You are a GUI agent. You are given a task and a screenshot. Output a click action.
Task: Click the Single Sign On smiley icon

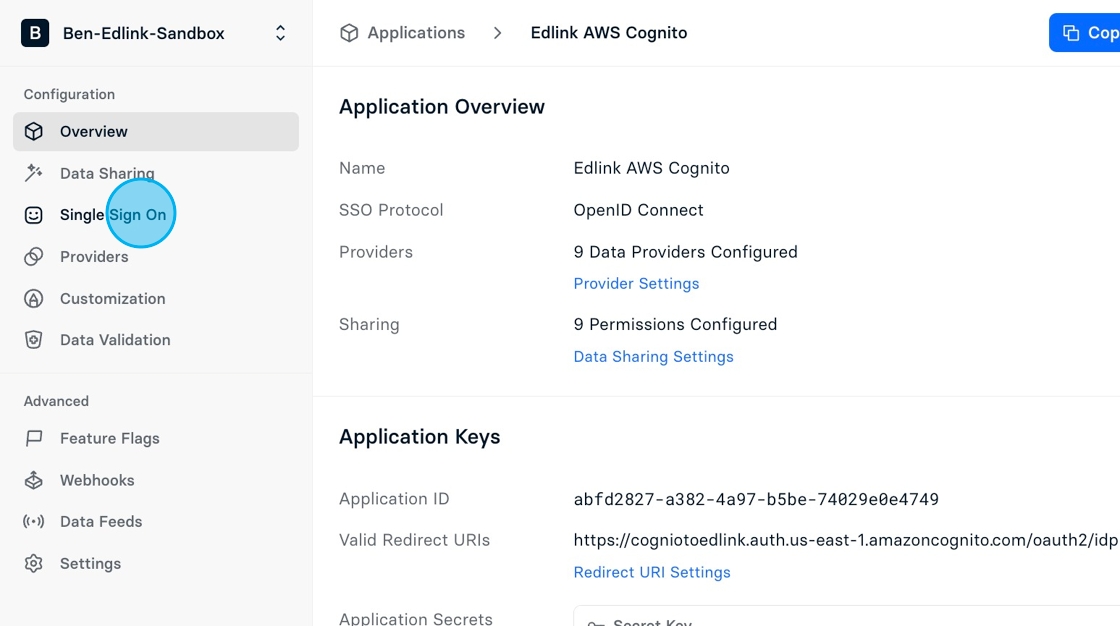tap(34, 215)
